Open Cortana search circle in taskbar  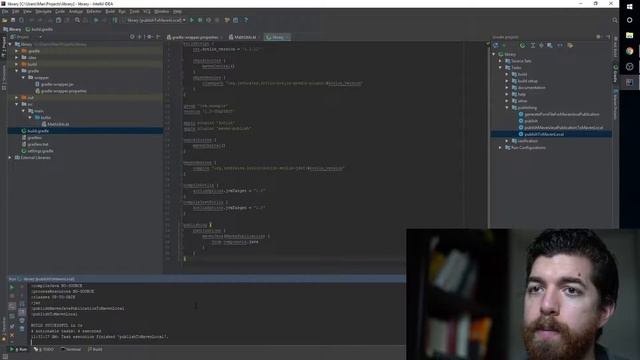point(630,20)
